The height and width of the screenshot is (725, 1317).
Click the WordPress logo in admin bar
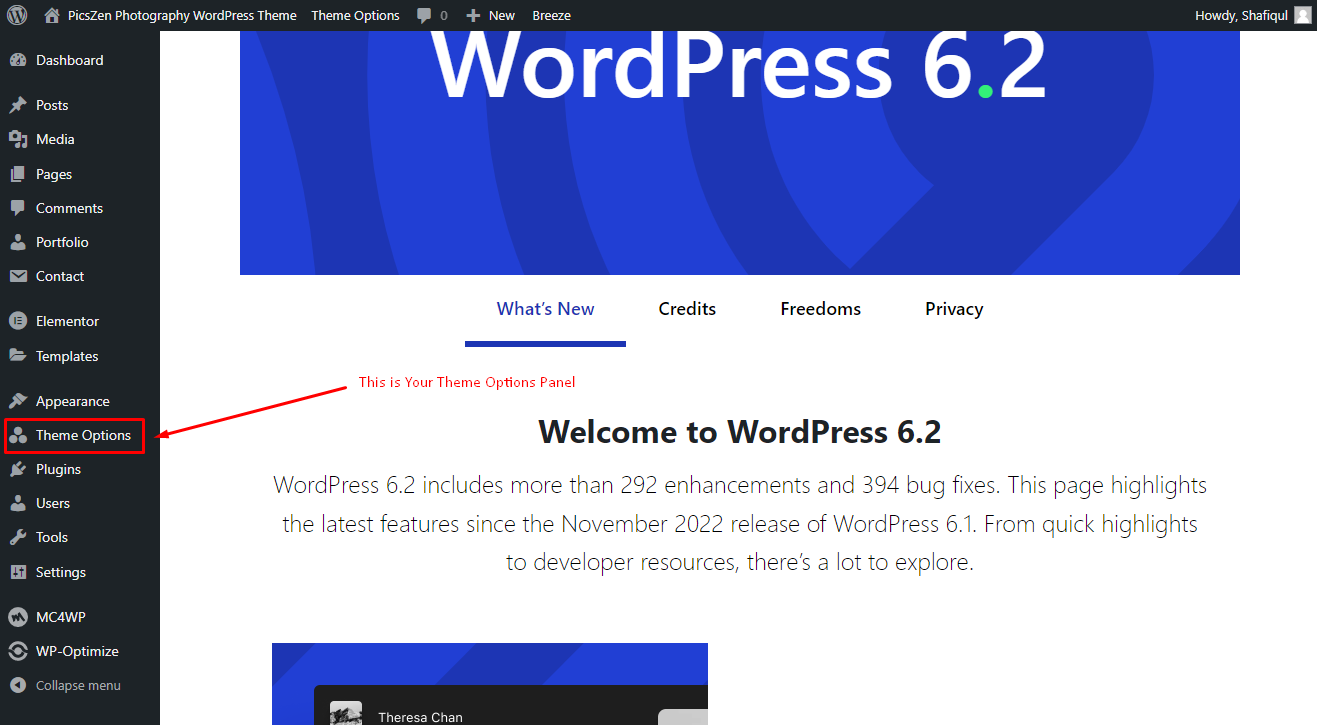pyautogui.click(x=17, y=15)
